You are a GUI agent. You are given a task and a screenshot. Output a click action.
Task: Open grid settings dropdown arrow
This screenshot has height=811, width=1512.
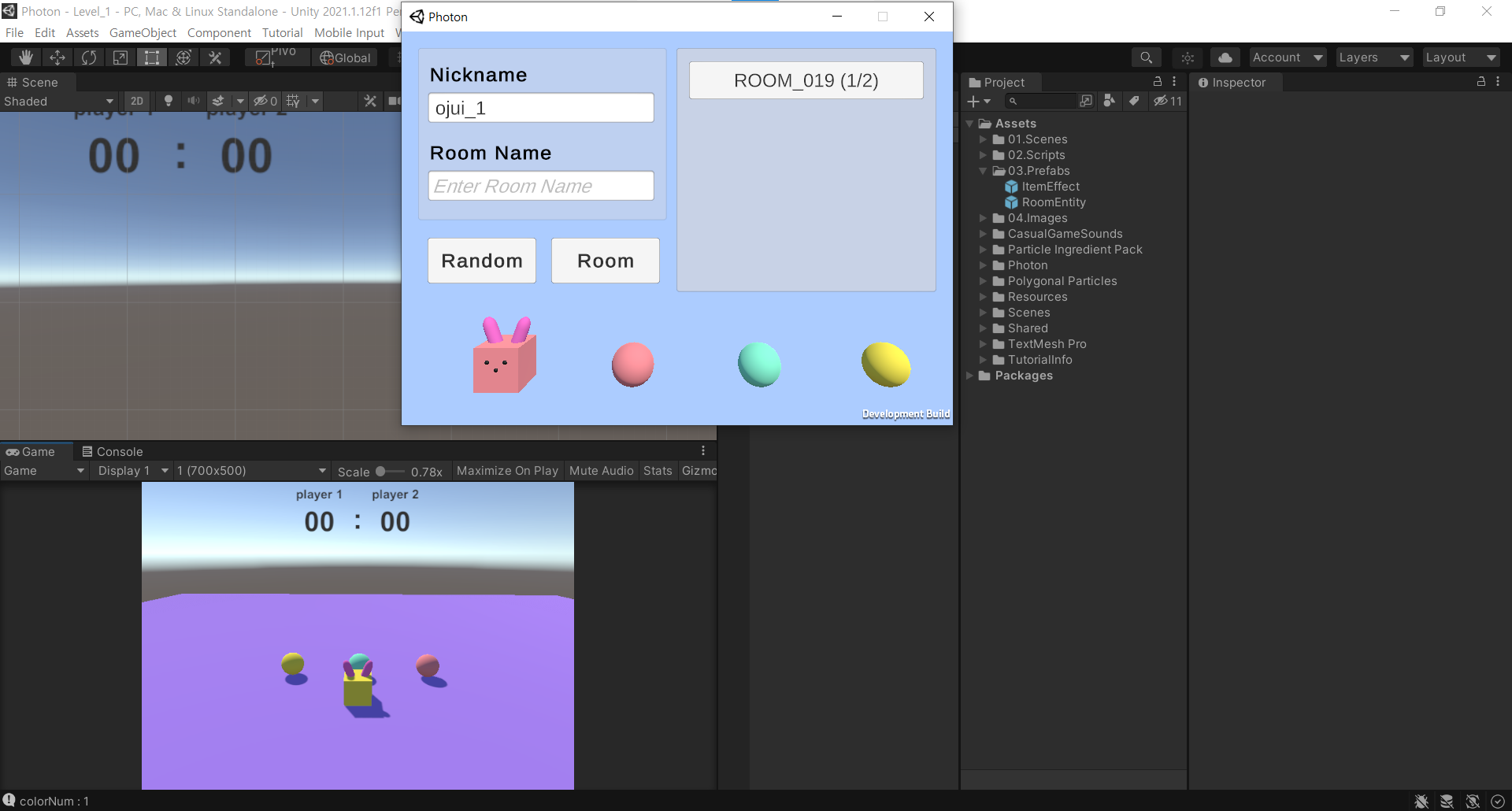pos(315,101)
